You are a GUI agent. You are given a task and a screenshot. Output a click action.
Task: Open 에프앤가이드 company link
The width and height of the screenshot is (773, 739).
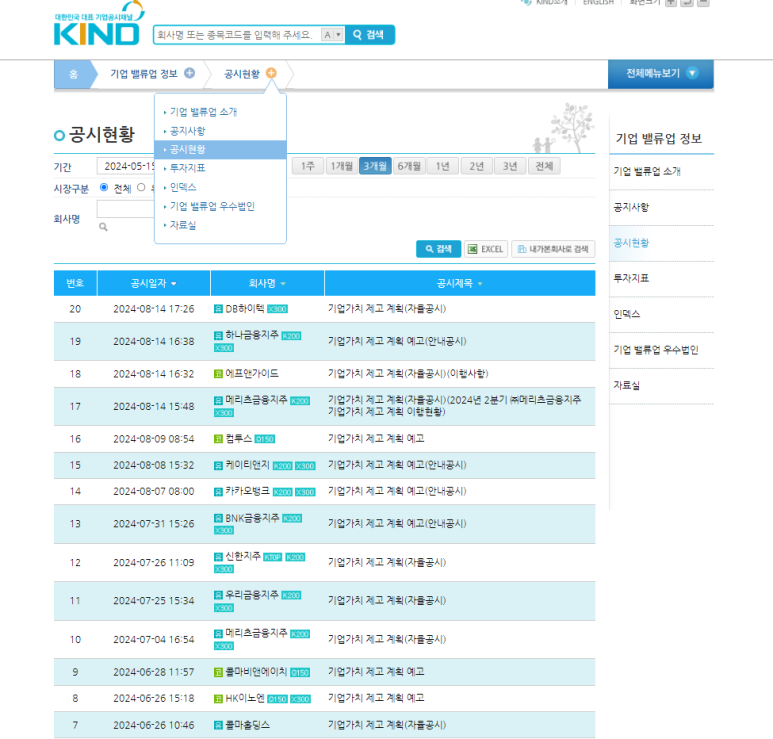tap(251, 374)
